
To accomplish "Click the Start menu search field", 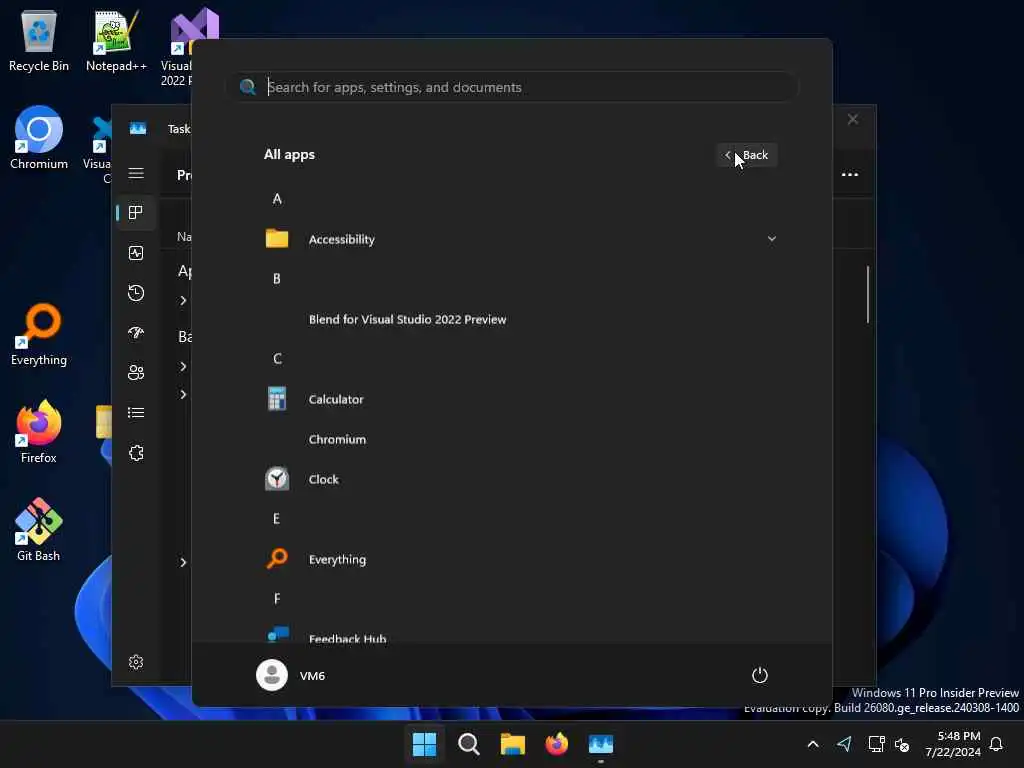I will [512, 87].
